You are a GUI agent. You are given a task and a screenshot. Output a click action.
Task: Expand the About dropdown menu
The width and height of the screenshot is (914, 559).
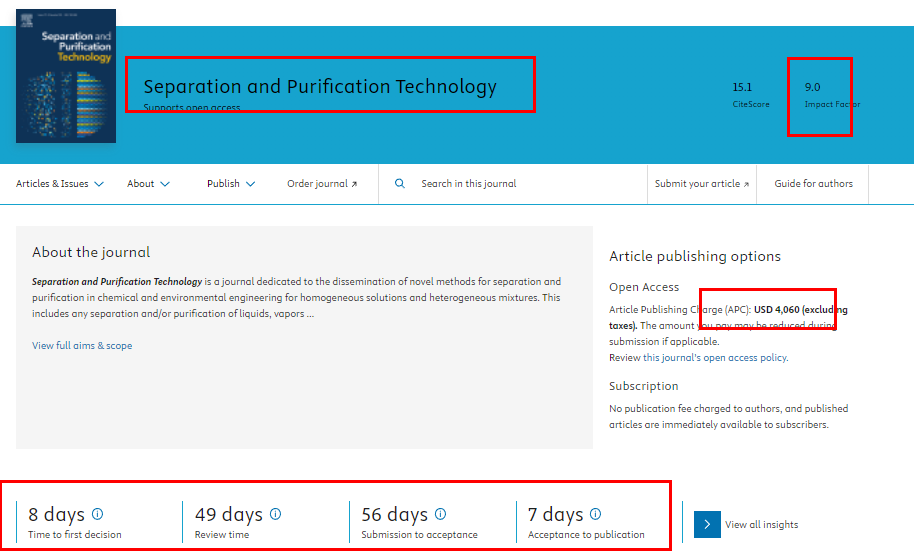point(148,184)
